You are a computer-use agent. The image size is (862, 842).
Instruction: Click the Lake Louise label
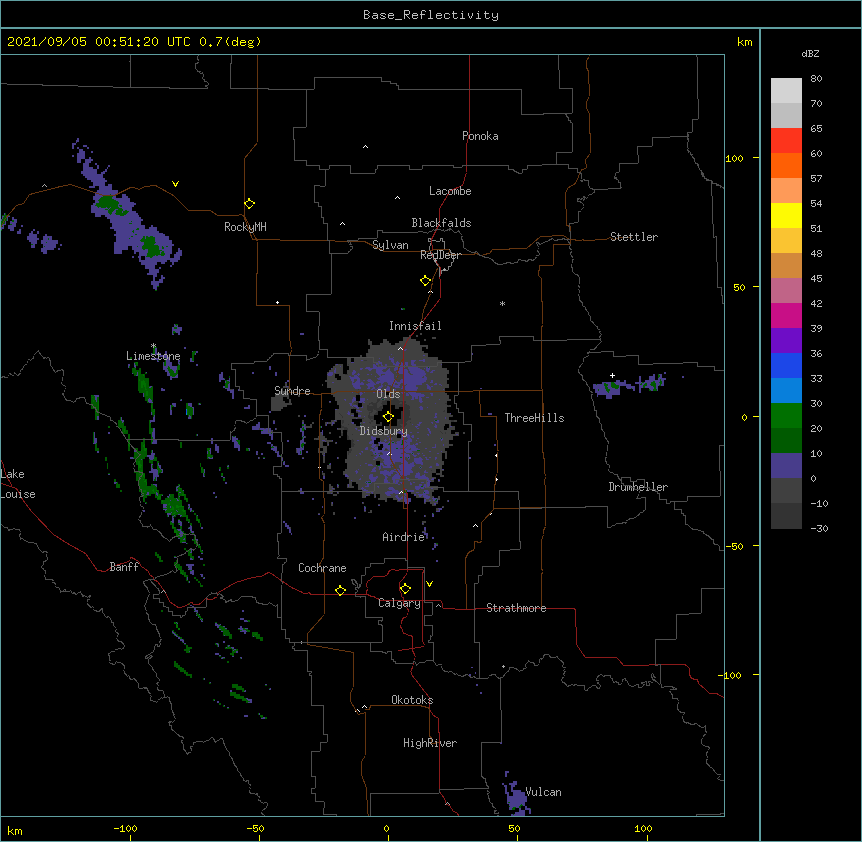(18, 484)
